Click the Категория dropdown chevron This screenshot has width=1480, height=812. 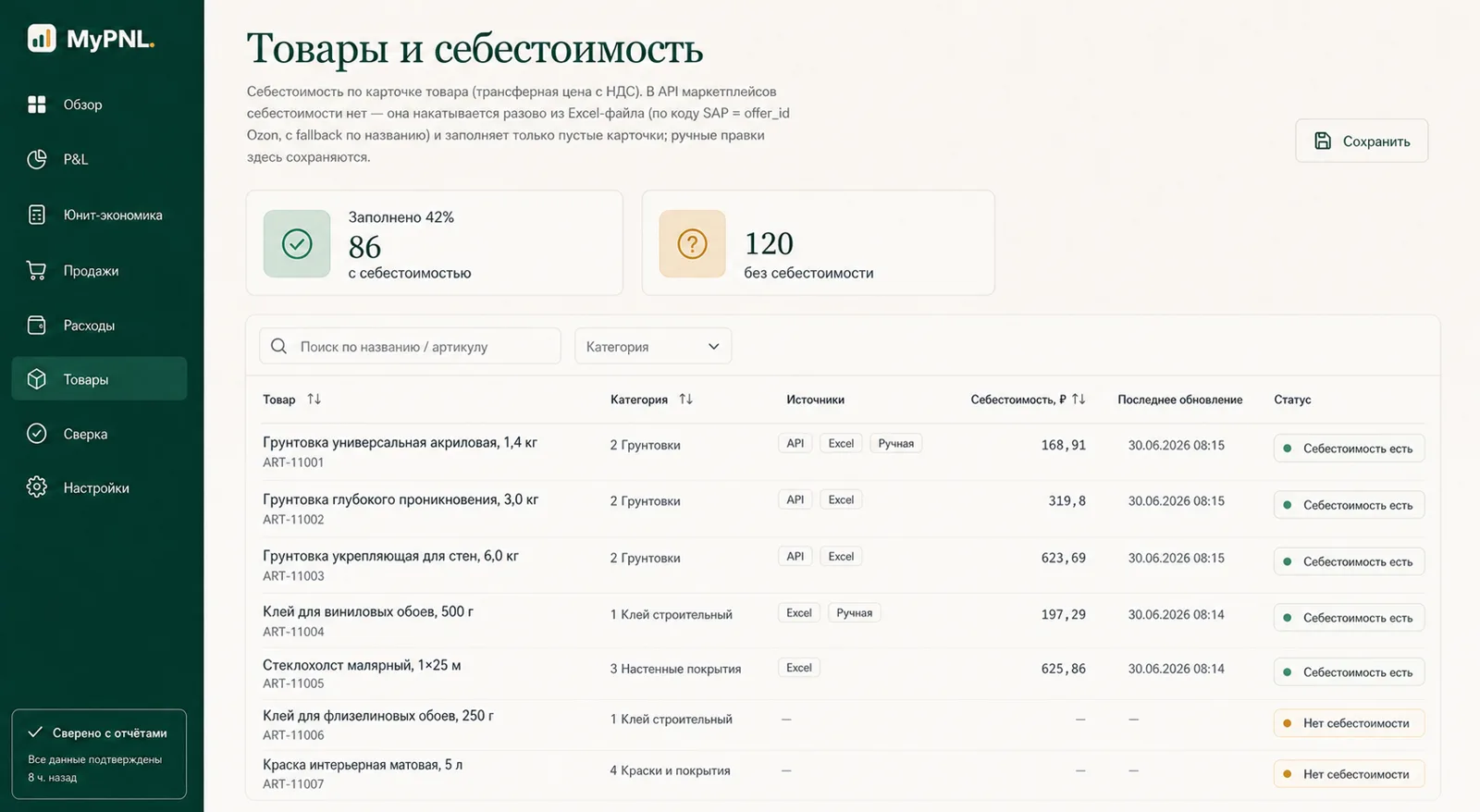[x=714, y=347]
